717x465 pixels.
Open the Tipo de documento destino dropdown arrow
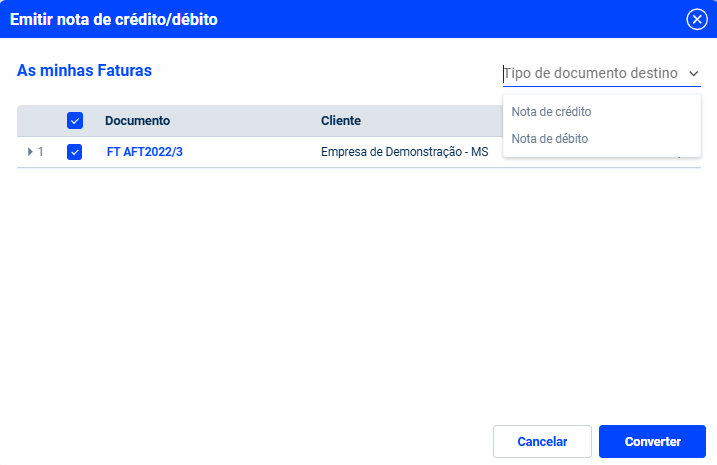[x=693, y=74]
